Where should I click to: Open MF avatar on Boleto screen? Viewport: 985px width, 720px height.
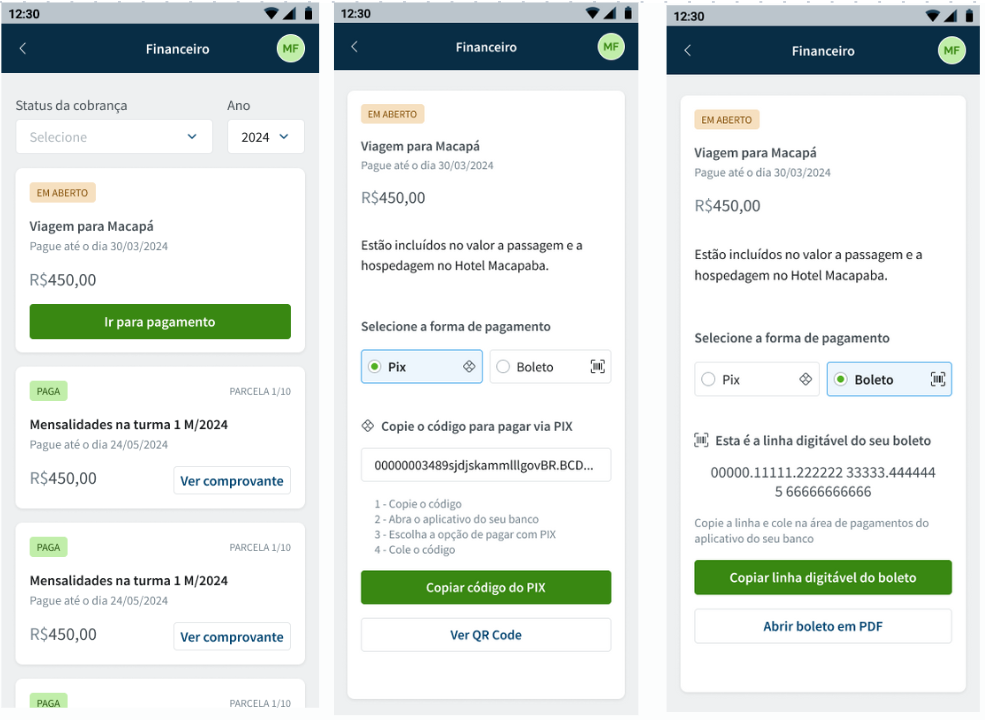tap(951, 50)
